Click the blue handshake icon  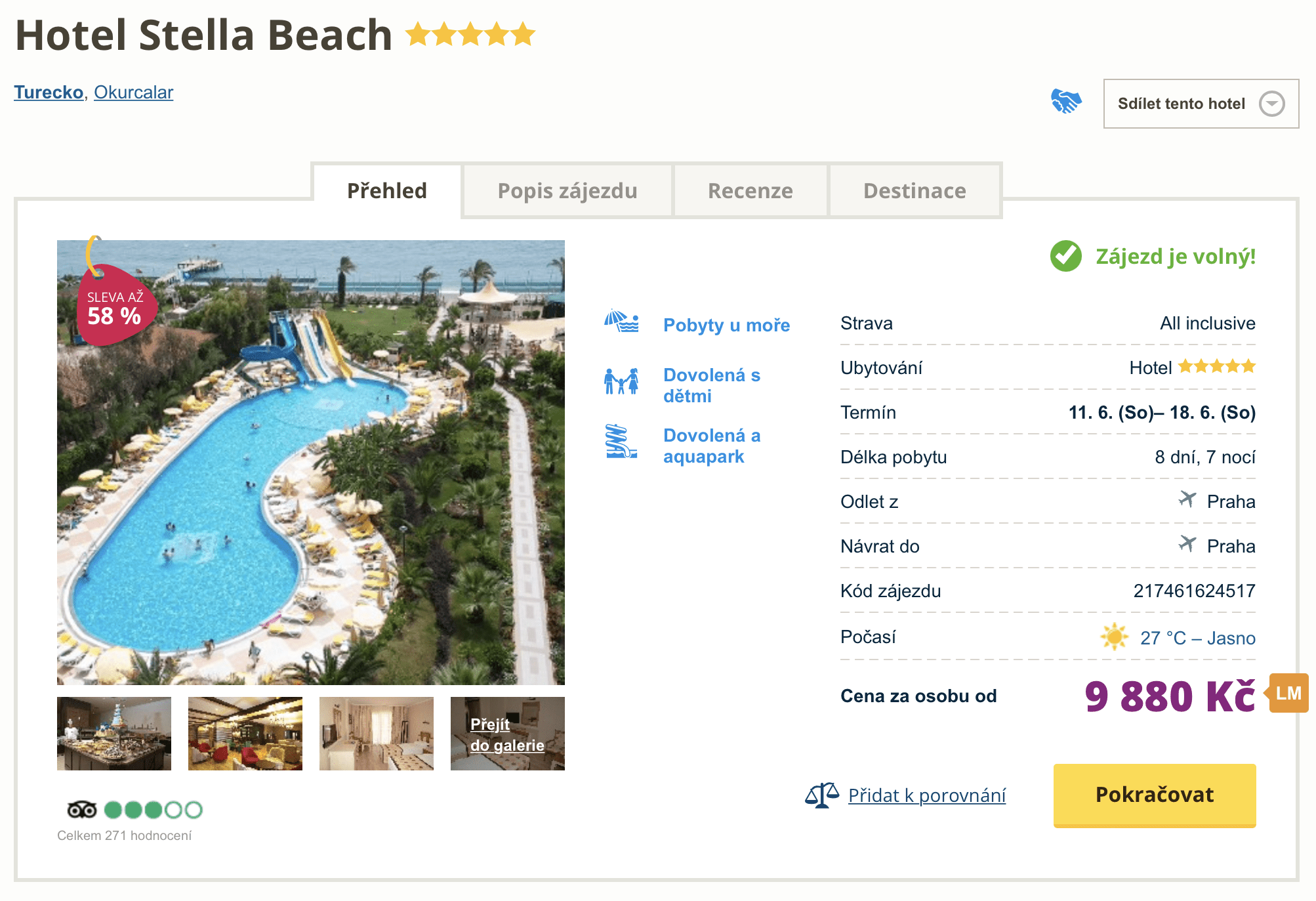[1066, 102]
